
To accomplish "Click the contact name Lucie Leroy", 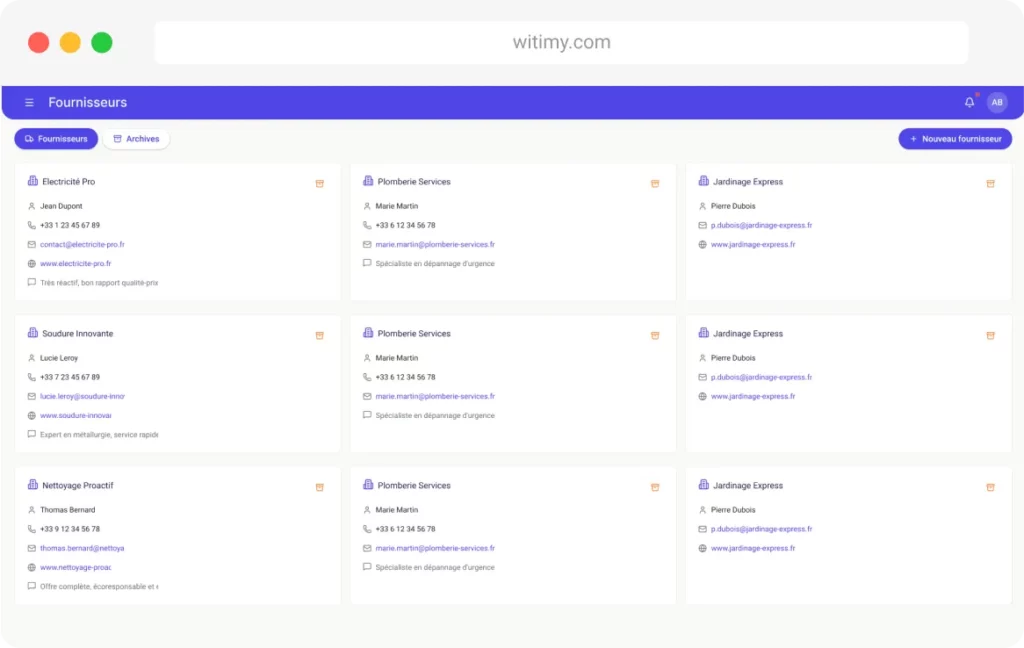I will (59, 358).
